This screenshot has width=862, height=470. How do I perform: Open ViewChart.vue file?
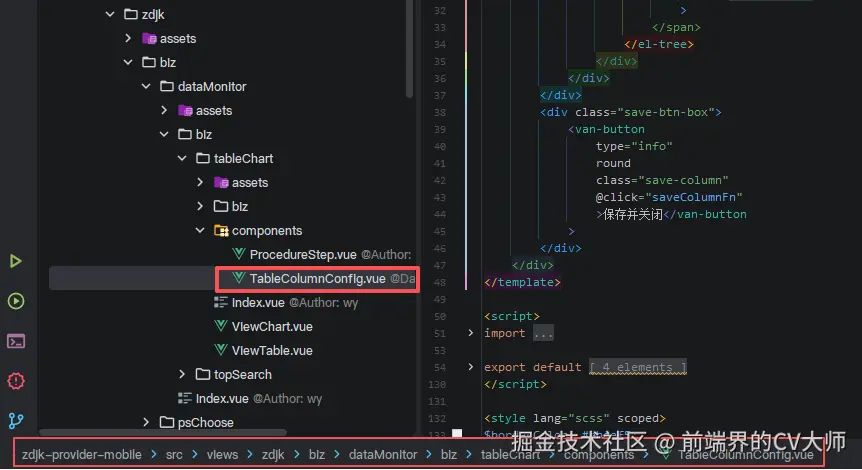pos(272,327)
